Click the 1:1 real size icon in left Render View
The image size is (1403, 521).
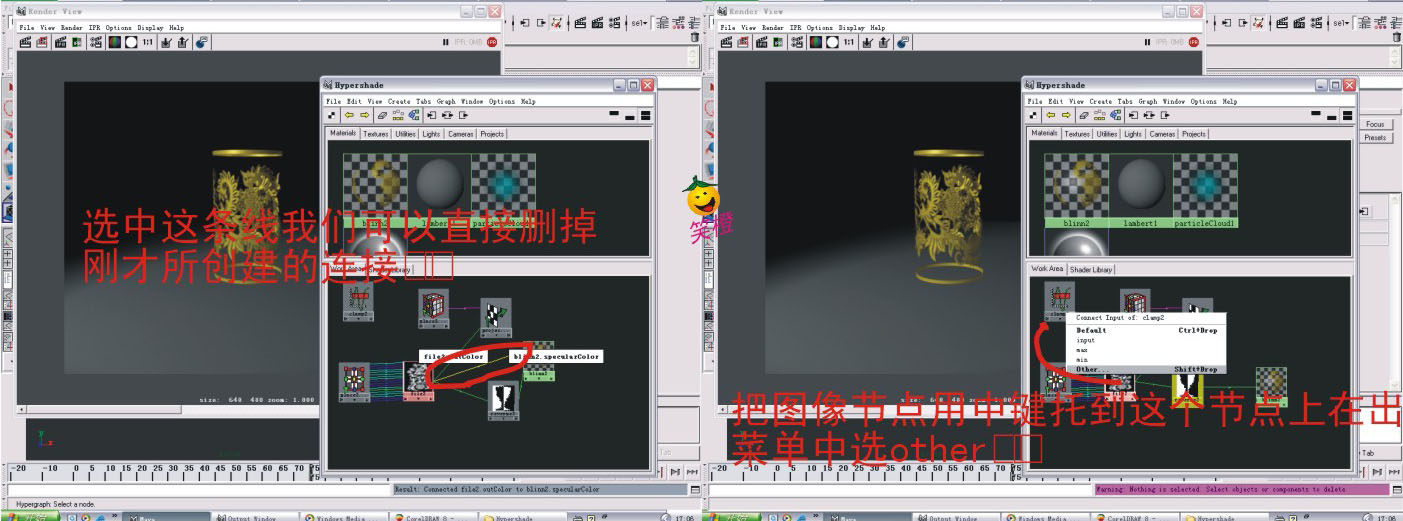coord(148,43)
